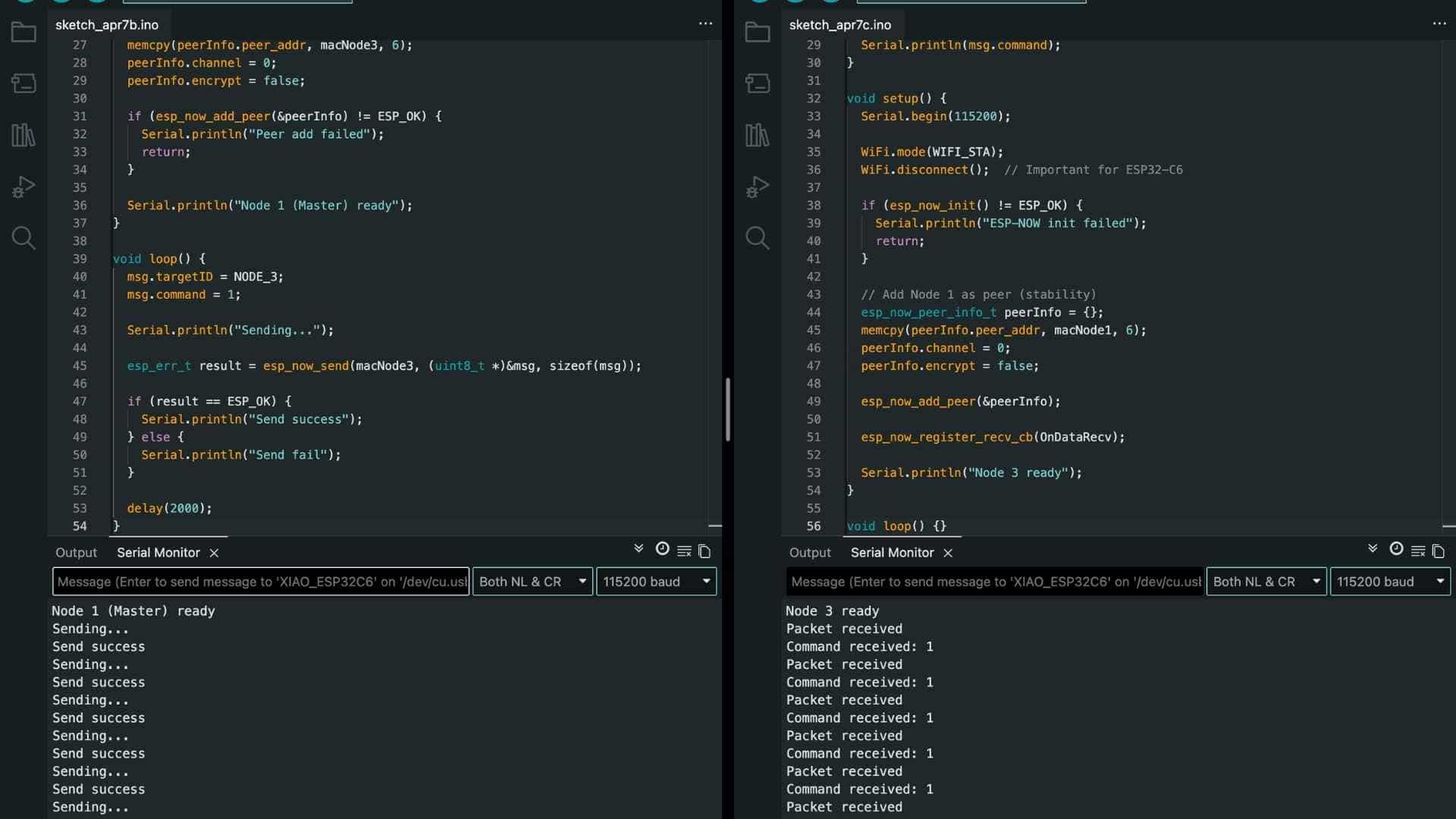Focus right Serial Monitor message input field
This screenshot has width=1456, height=819.
coord(994,582)
